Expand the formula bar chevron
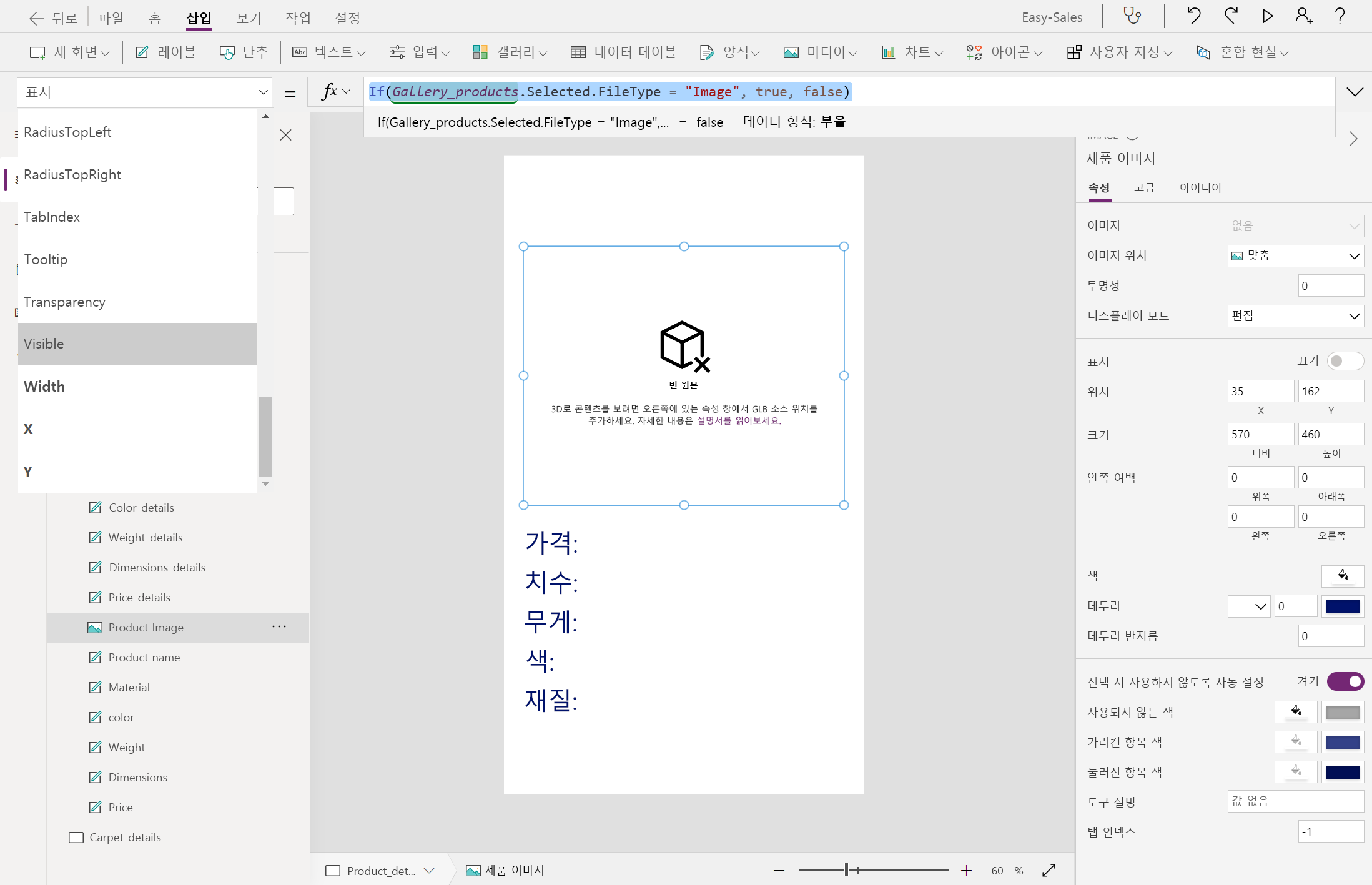The height and width of the screenshot is (885, 1372). [1355, 92]
